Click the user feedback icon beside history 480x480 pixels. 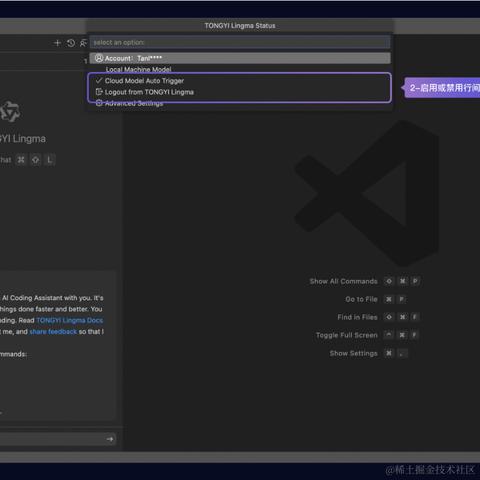pos(83,43)
